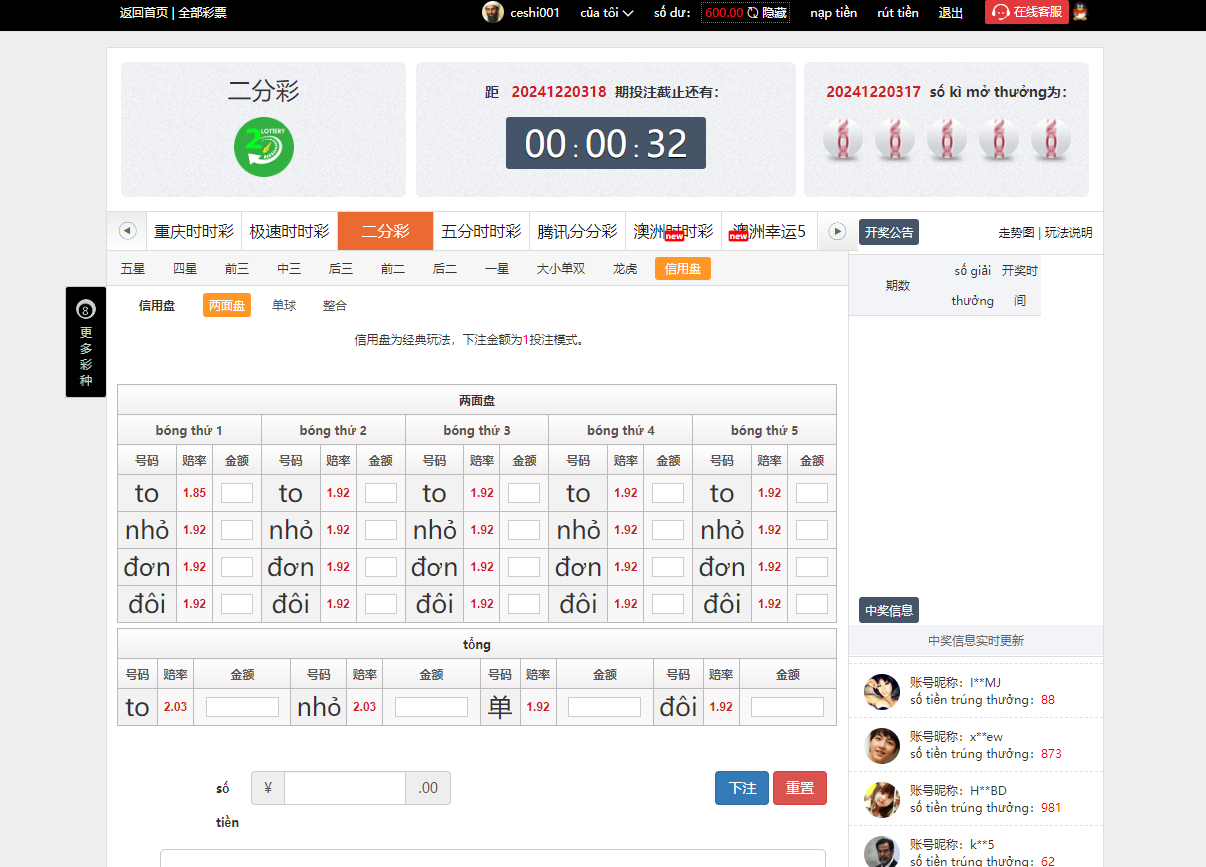Click the green 二分彩 lottery logo
The image size is (1206, 867).
(264, 148)
